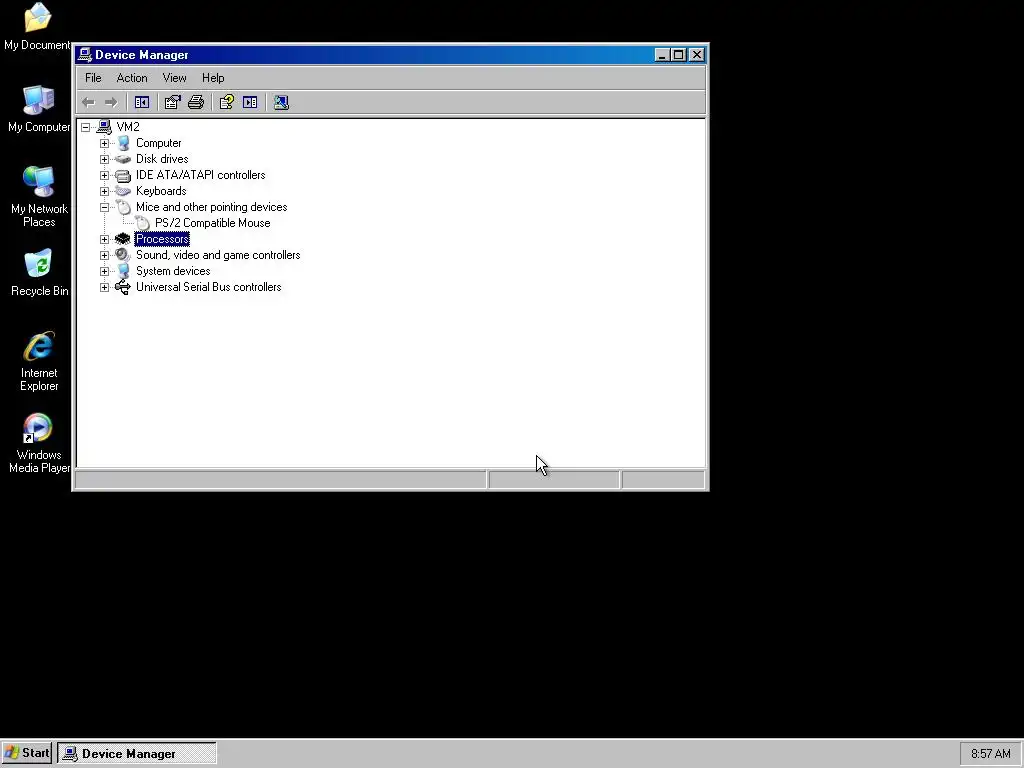1024x768 pixels.
Task: Toggle the Show/Hide Action Pane toolbar icon
Action: click(x=250, y=103)
